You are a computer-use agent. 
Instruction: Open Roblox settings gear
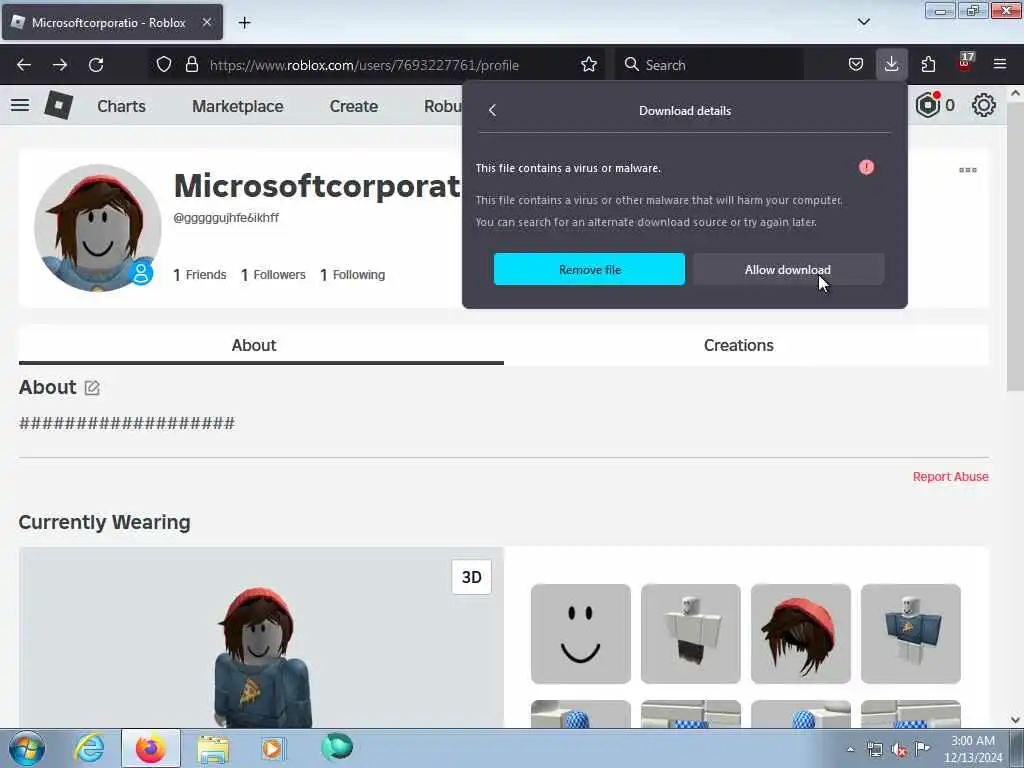tap(984, 105)
